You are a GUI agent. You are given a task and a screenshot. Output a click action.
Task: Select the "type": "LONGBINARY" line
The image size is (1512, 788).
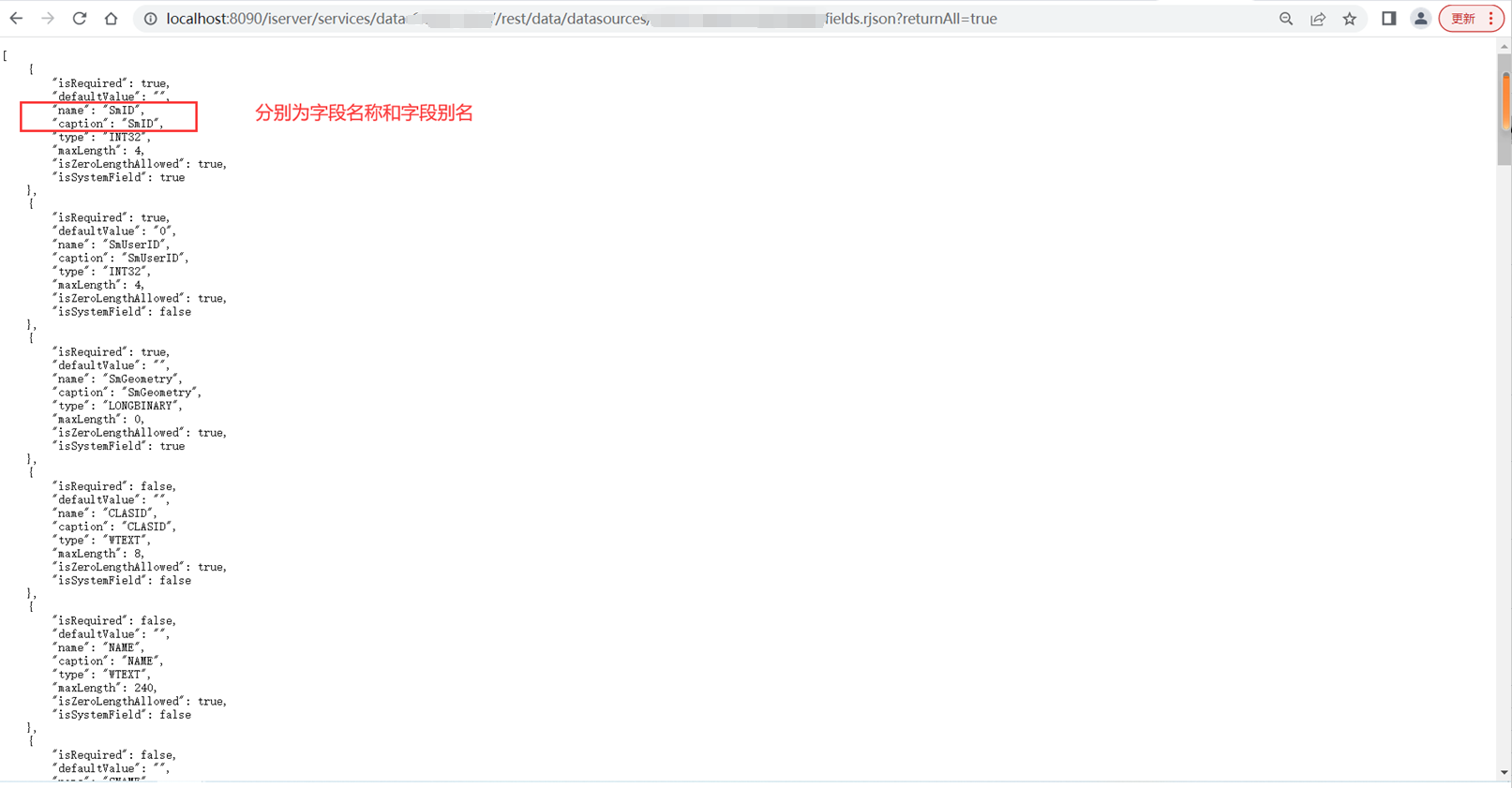[117, 406]
